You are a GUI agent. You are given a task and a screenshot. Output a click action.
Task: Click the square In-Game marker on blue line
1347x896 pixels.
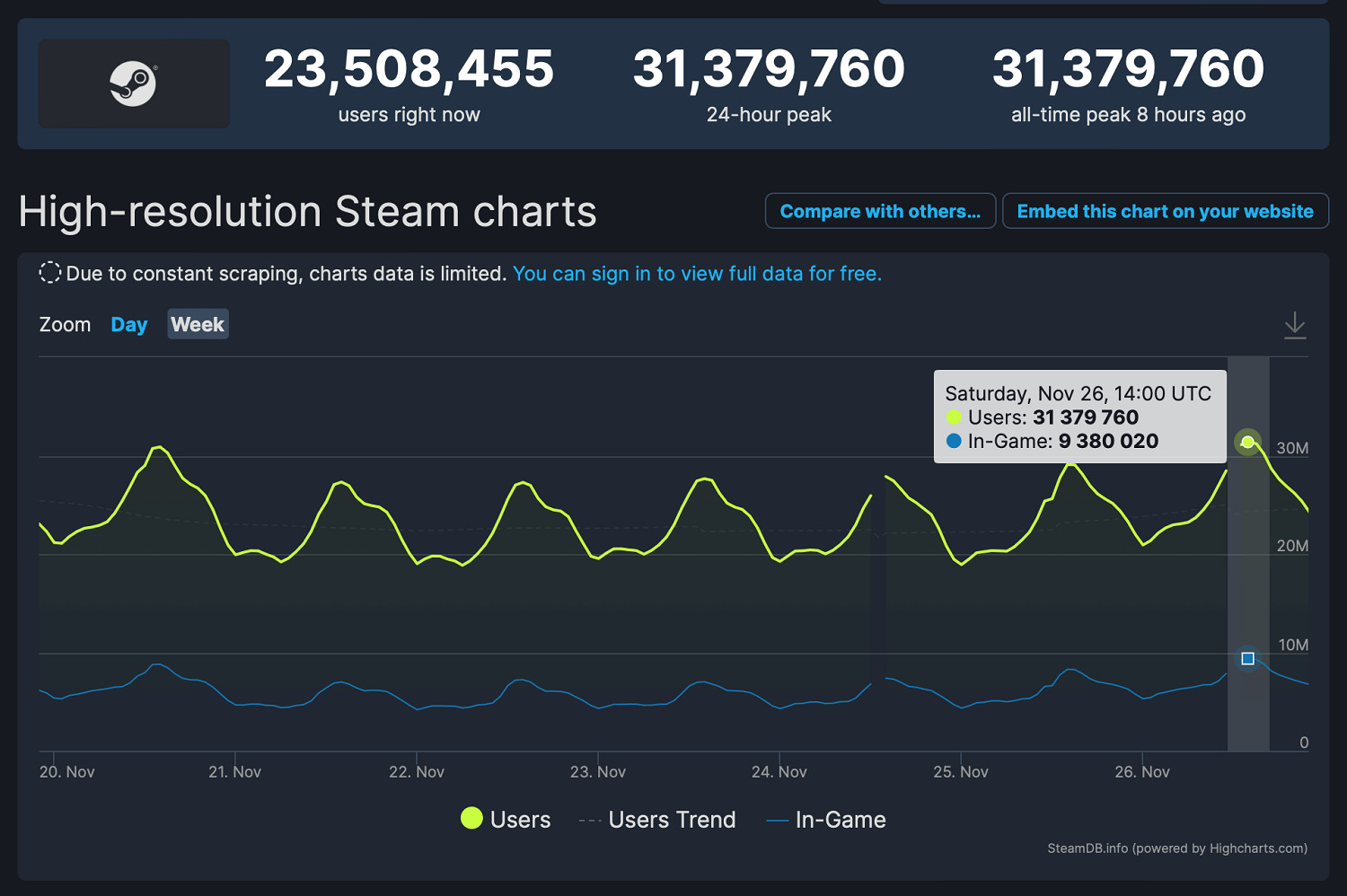point(1247,658)
